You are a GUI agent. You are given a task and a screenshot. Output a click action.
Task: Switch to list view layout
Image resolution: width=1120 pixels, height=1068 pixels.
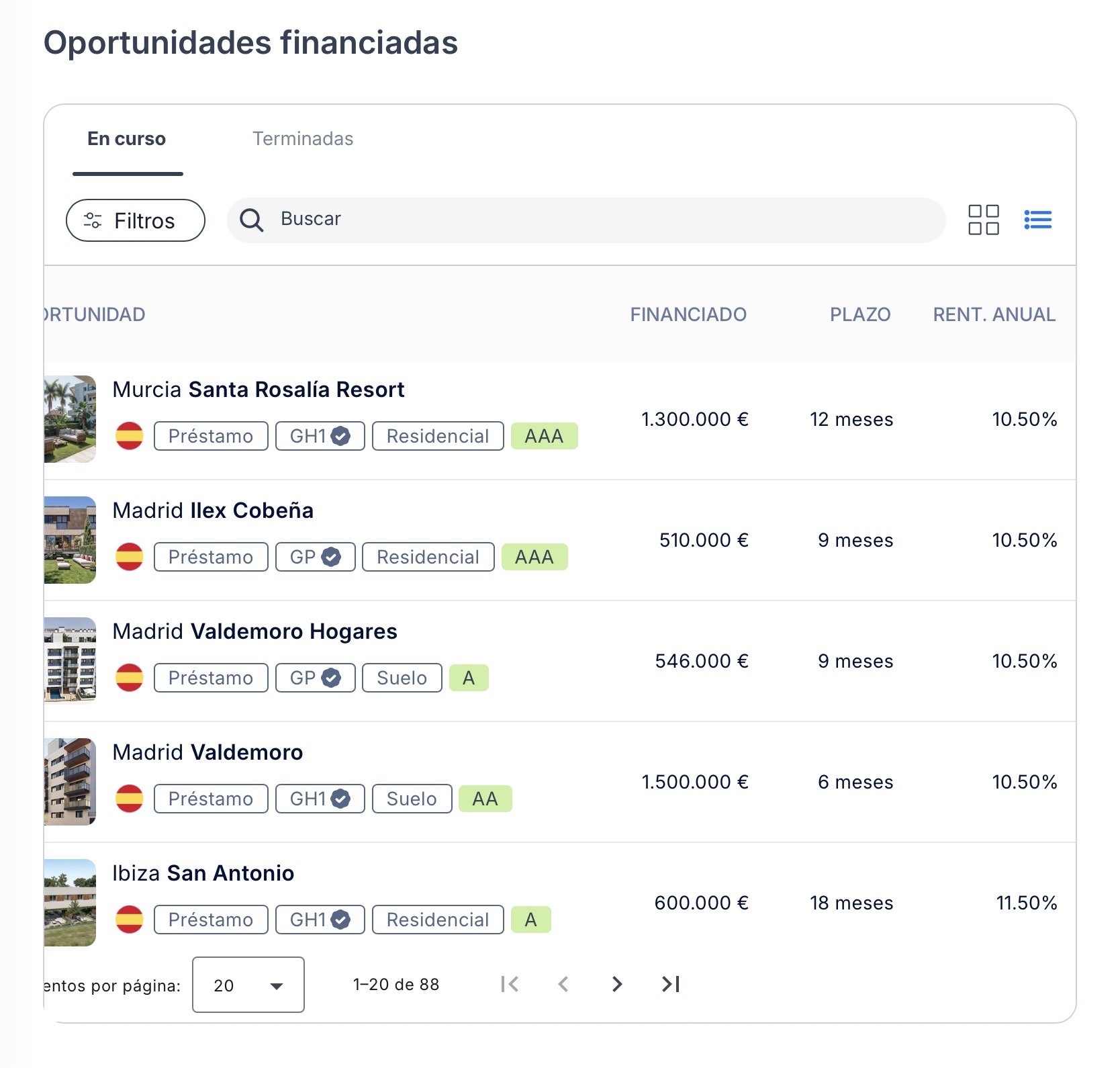click(1037, 220)
